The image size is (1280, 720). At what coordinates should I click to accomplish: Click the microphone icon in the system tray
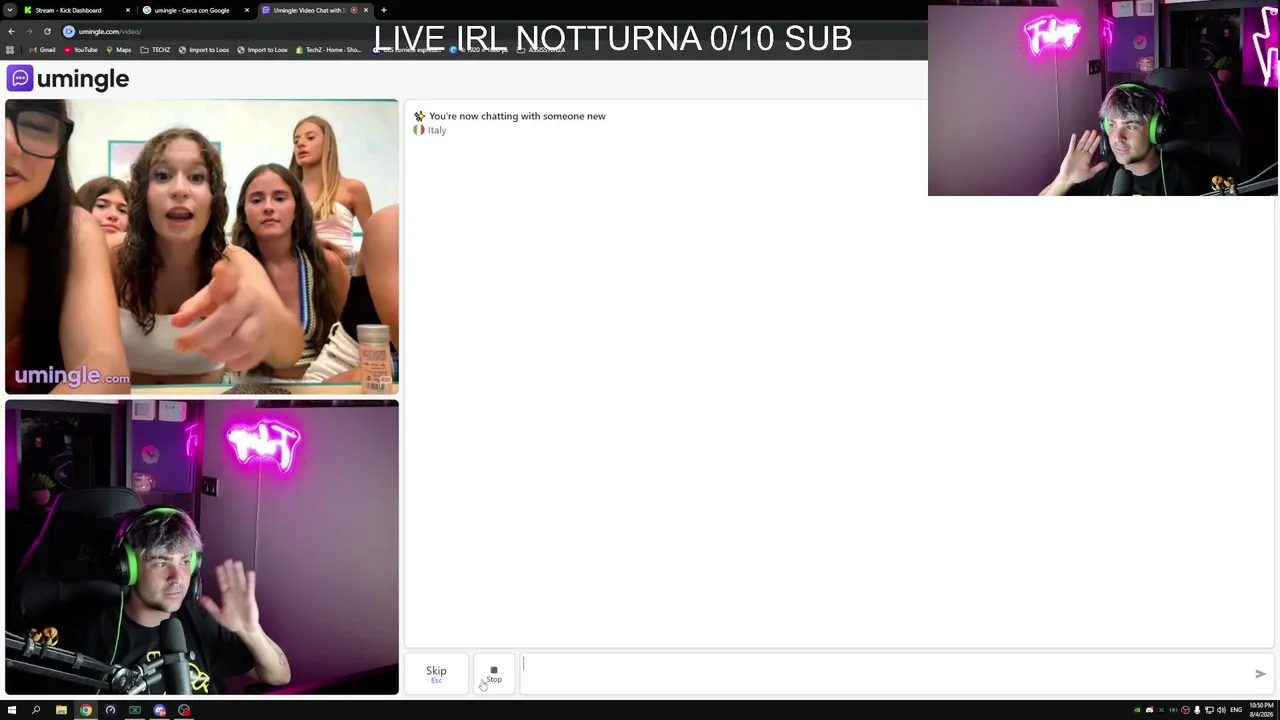point(1197,710)
